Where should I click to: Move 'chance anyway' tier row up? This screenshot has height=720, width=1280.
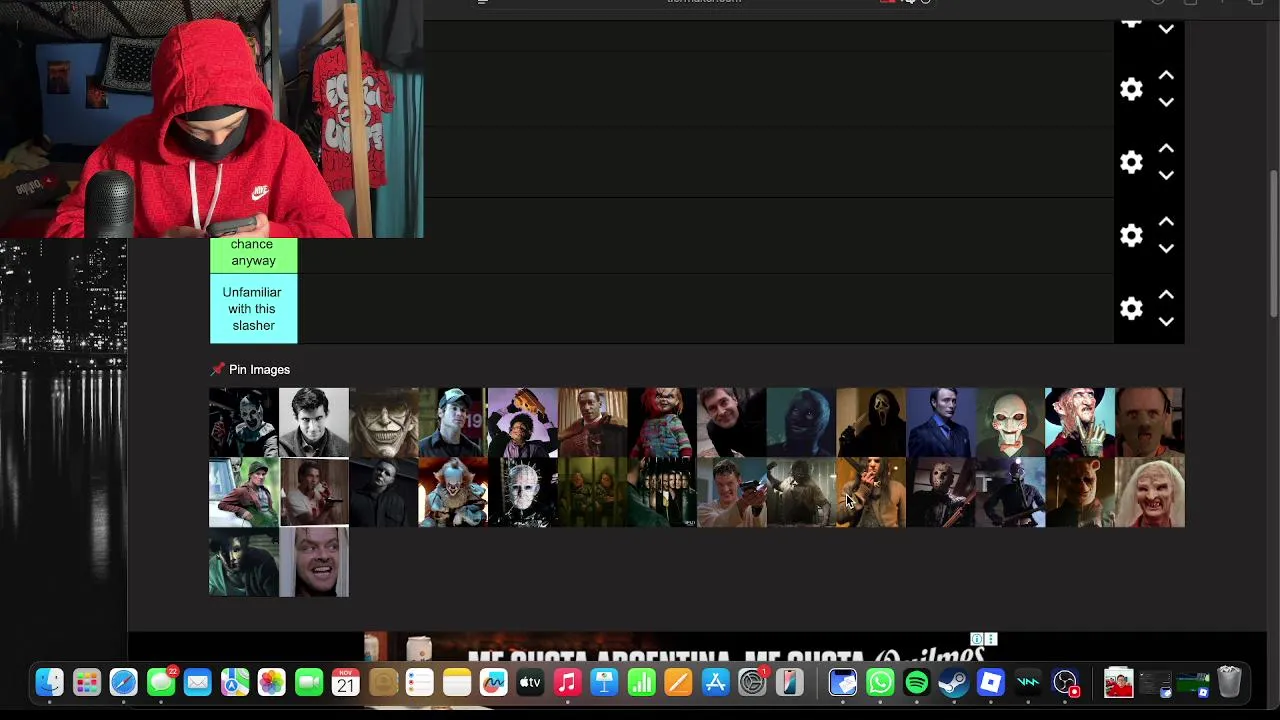[1166, 222]
